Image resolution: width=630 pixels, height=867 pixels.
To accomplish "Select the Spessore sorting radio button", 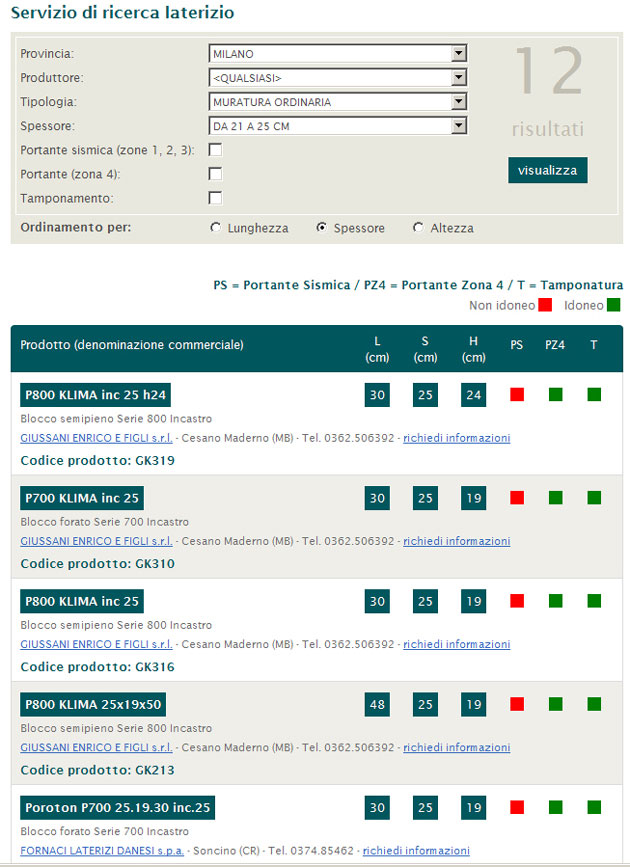I will click(x=321, y=228).
